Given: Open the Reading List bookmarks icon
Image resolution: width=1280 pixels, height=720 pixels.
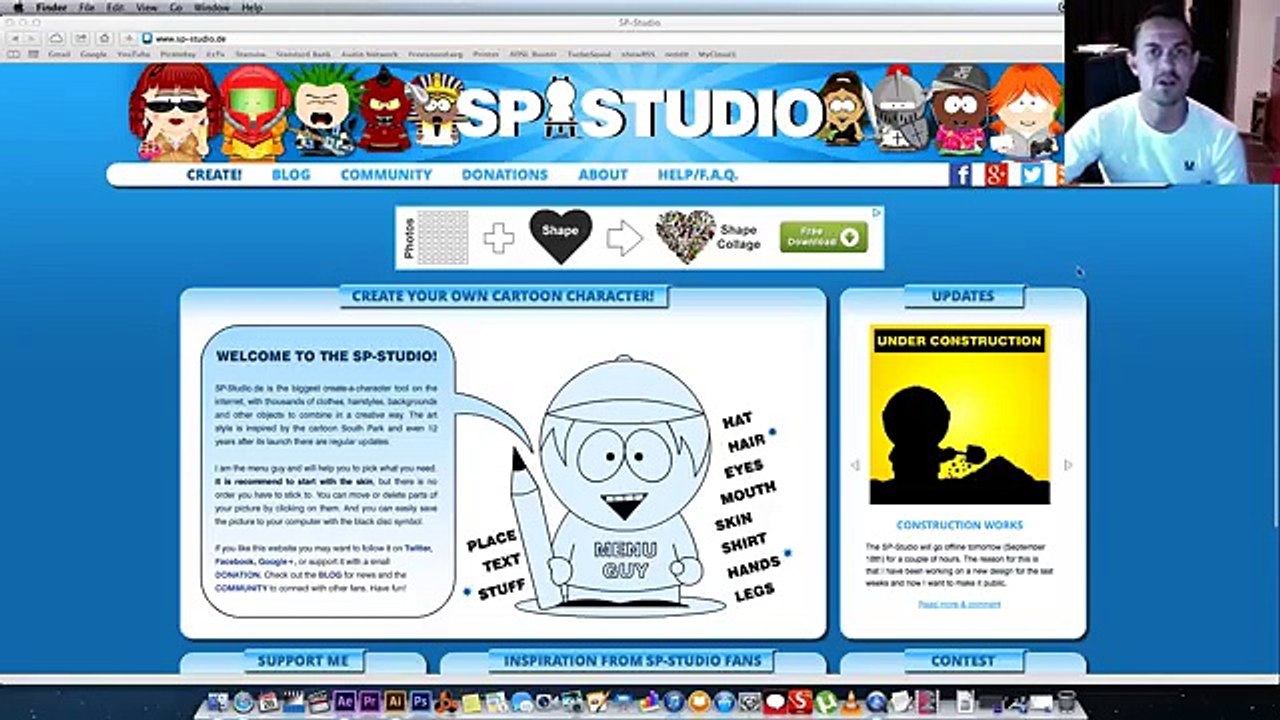Looking at the screenshot, I should point(13,54).
